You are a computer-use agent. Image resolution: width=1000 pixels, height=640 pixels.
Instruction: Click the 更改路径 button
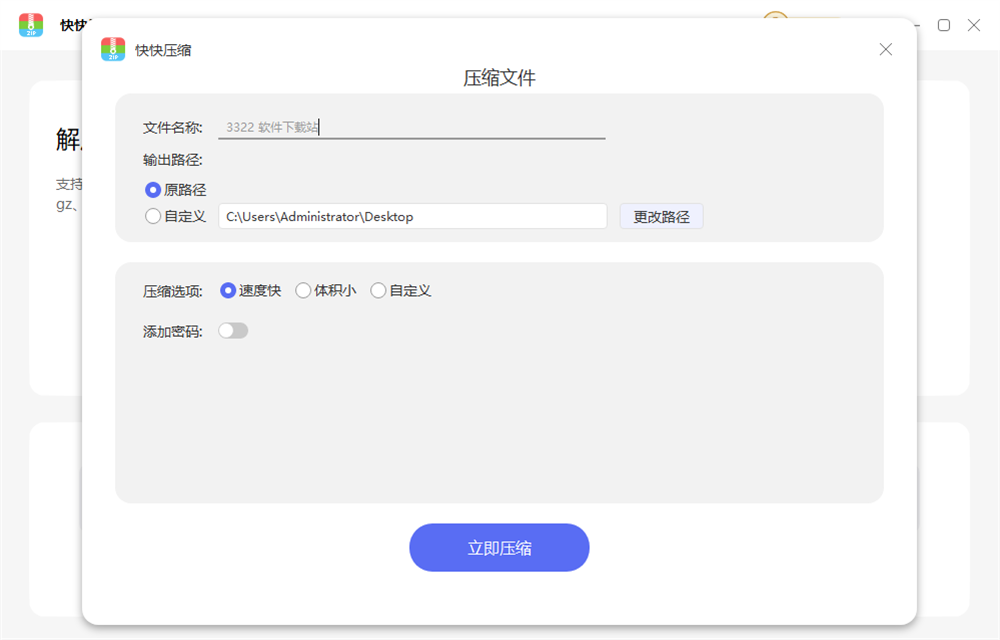coord(661,216)
